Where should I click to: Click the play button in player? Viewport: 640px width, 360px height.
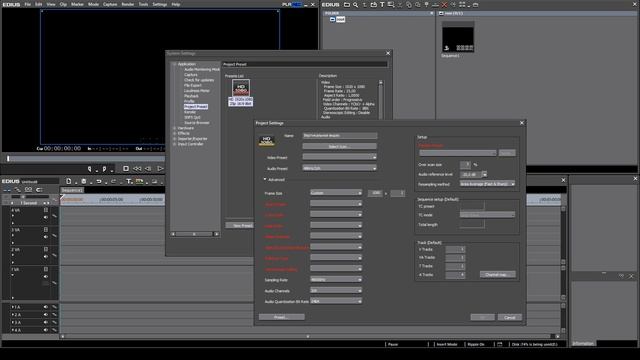160,169
